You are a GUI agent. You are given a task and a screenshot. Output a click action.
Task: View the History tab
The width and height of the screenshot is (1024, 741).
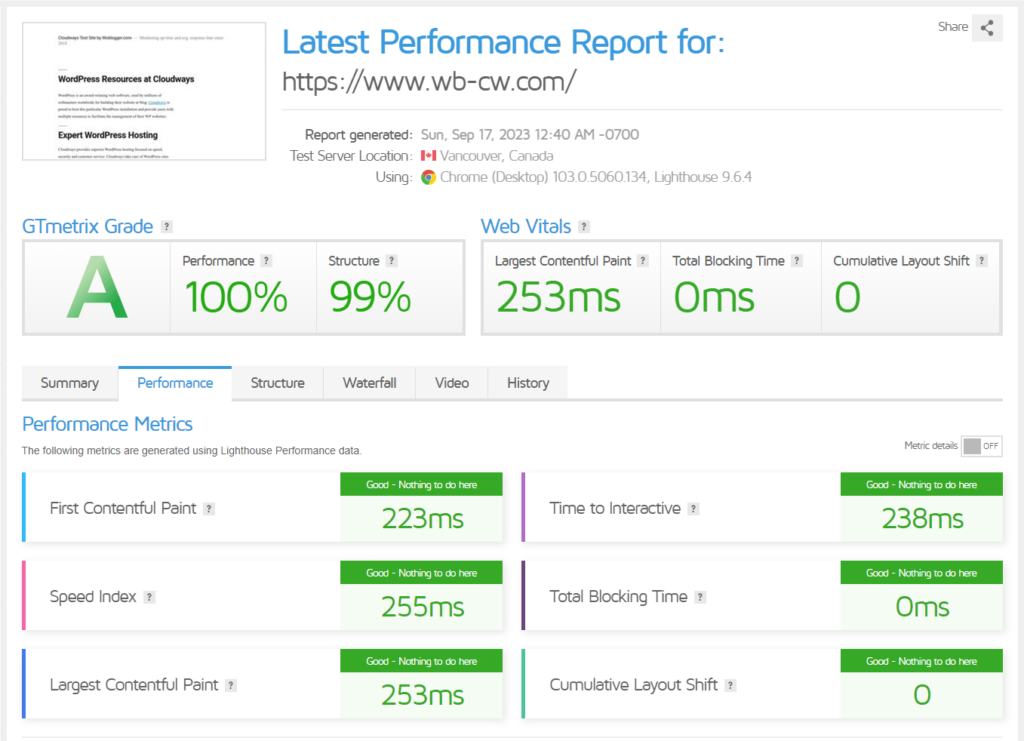click(x=528, y=383)
